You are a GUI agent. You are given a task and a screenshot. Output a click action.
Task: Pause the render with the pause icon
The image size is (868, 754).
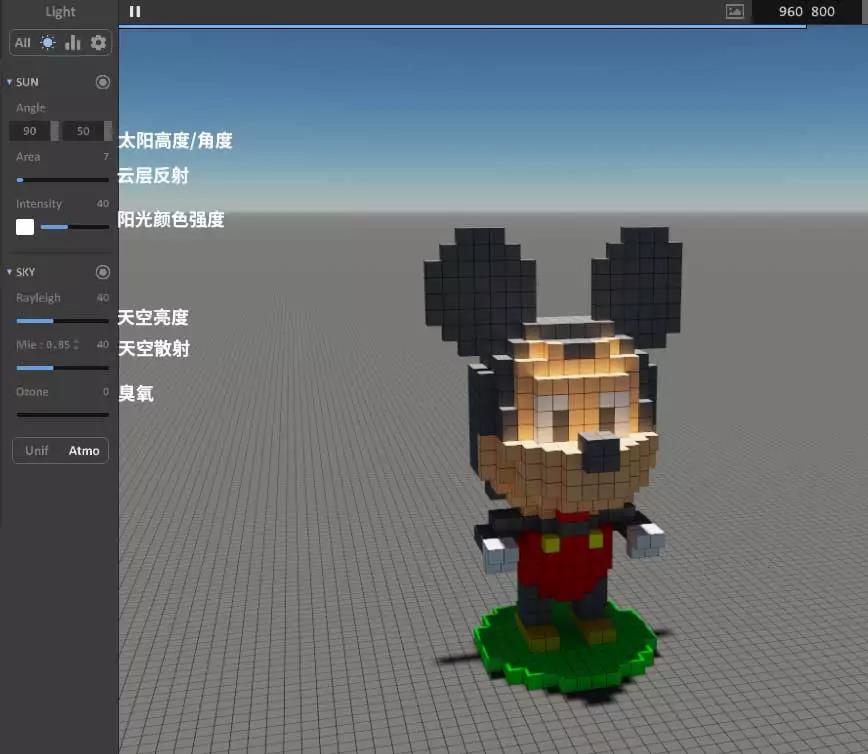(135, 12)
